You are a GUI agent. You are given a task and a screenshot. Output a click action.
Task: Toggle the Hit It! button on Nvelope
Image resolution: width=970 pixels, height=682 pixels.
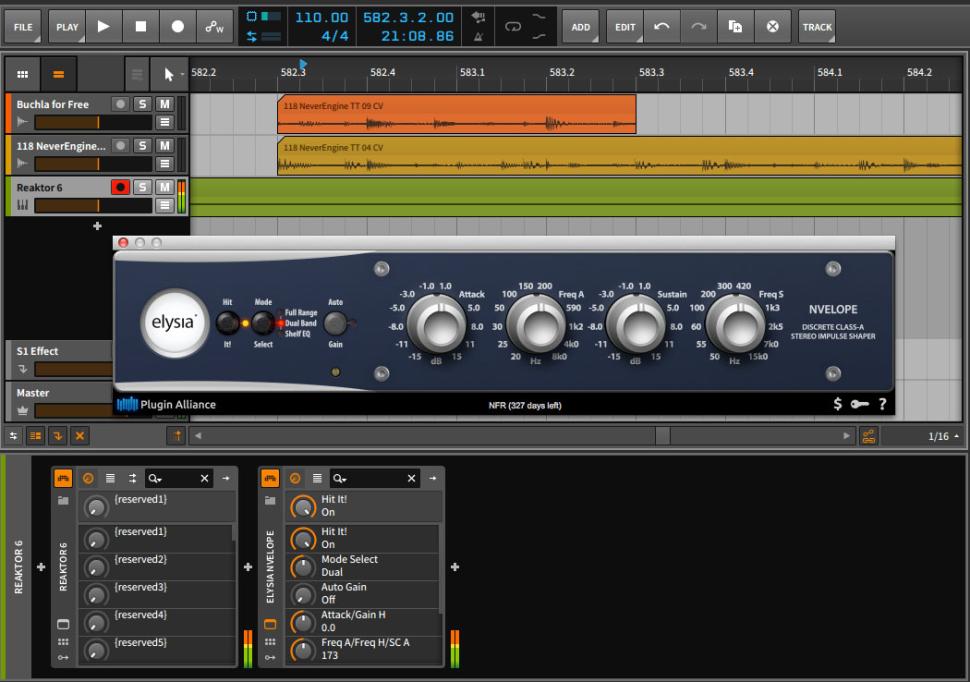pos(228,323)
